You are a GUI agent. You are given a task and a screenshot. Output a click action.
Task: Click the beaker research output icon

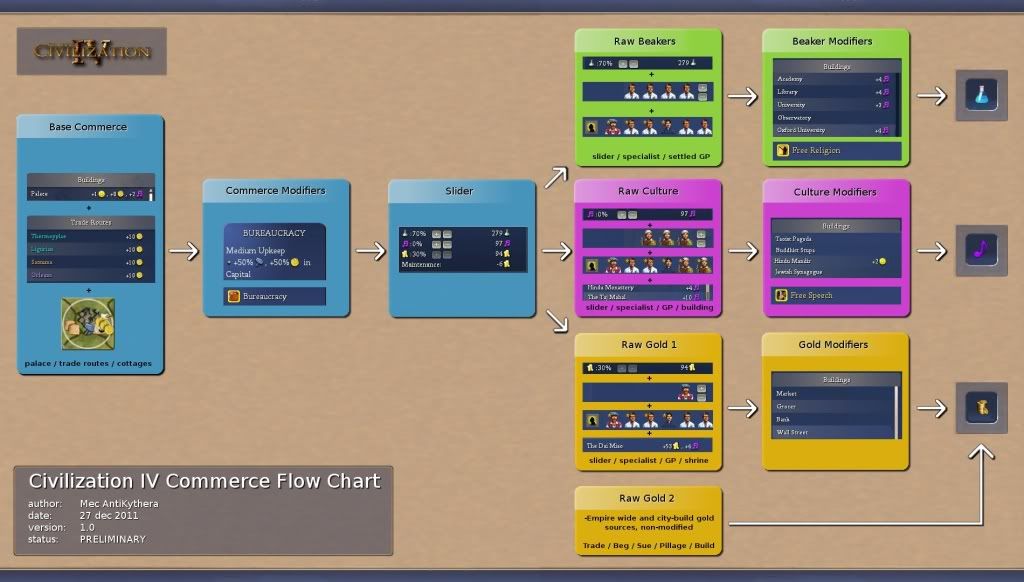point(981,95)
